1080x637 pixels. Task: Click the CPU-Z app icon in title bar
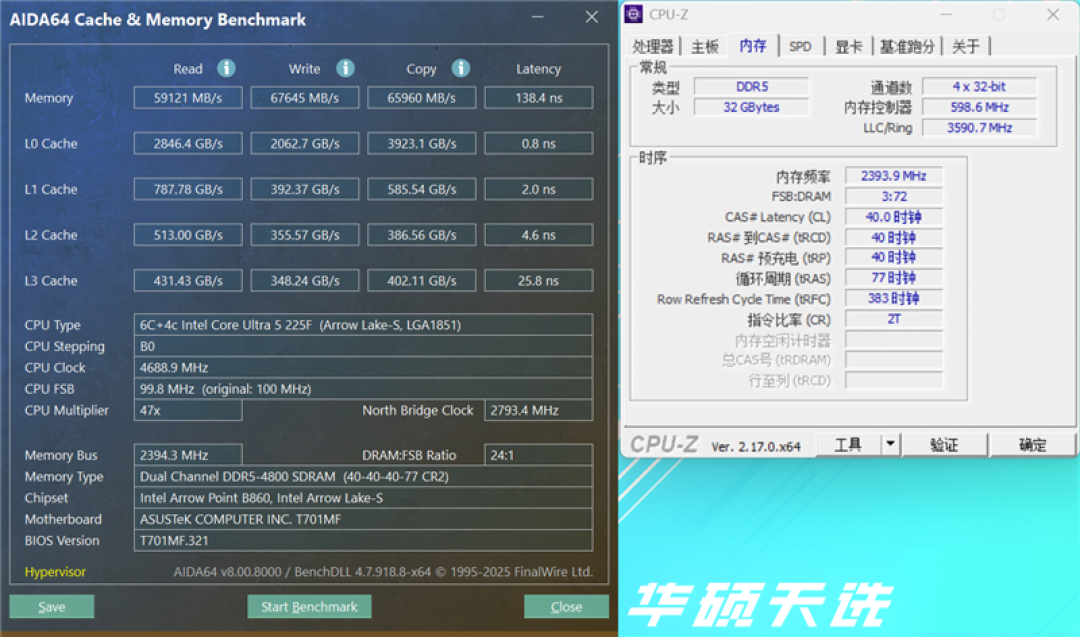click(634, 14)
